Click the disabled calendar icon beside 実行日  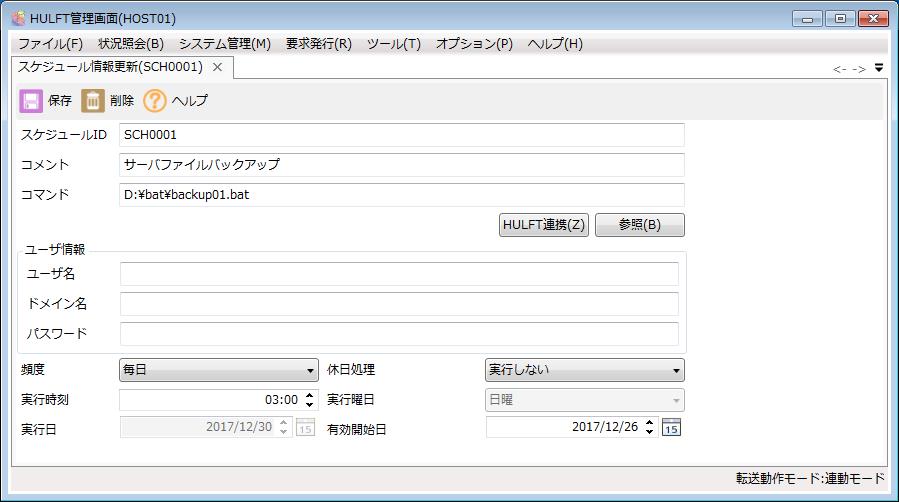306,427
